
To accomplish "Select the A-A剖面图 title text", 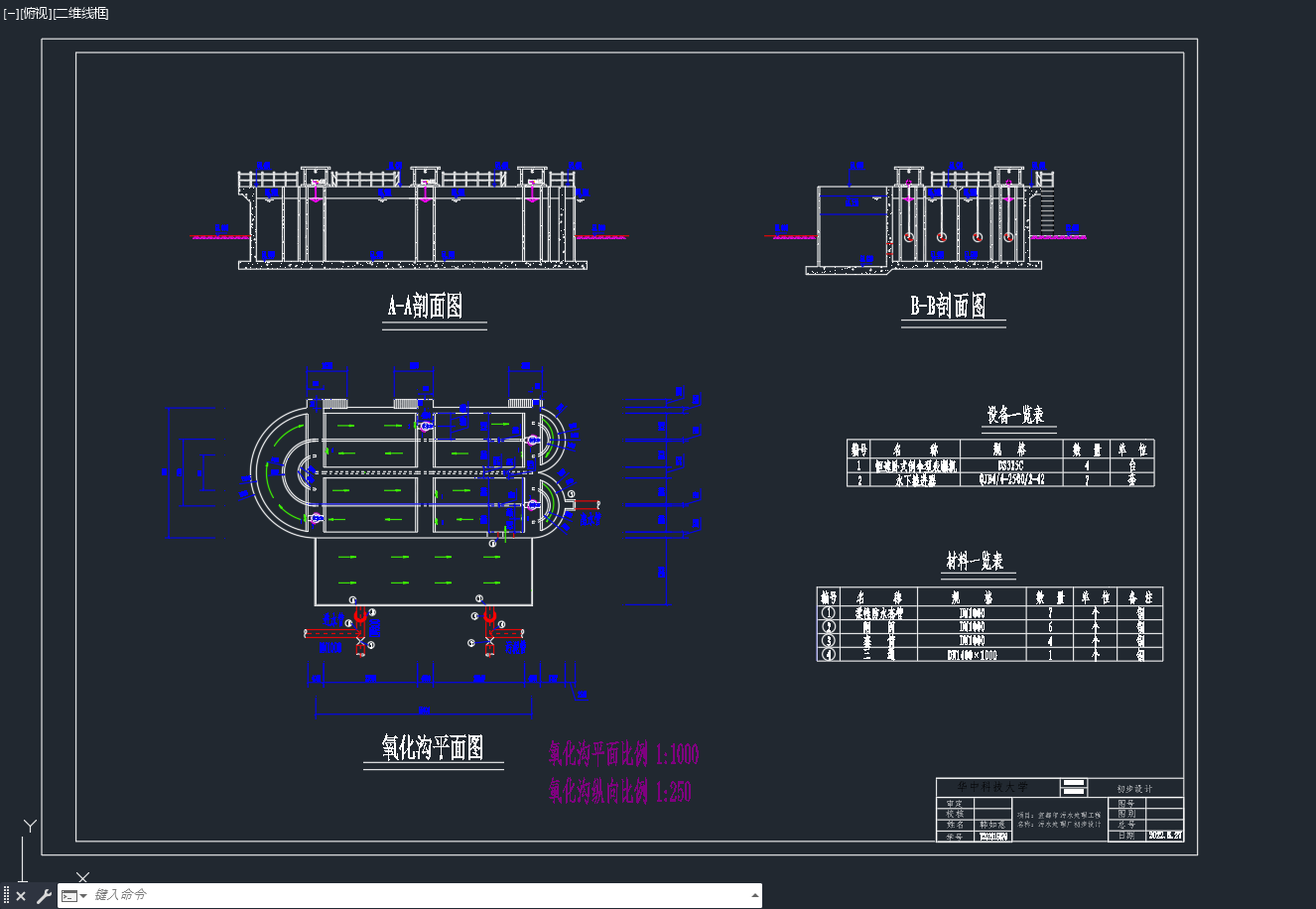I will click(425, 306).
